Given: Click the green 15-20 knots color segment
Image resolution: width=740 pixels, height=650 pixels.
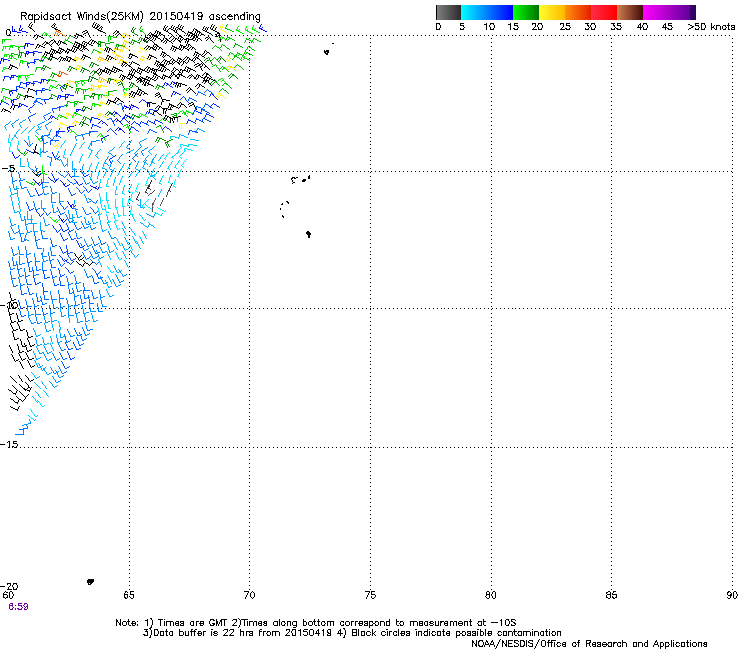Looking at the screenshot, I should (526, 12).
